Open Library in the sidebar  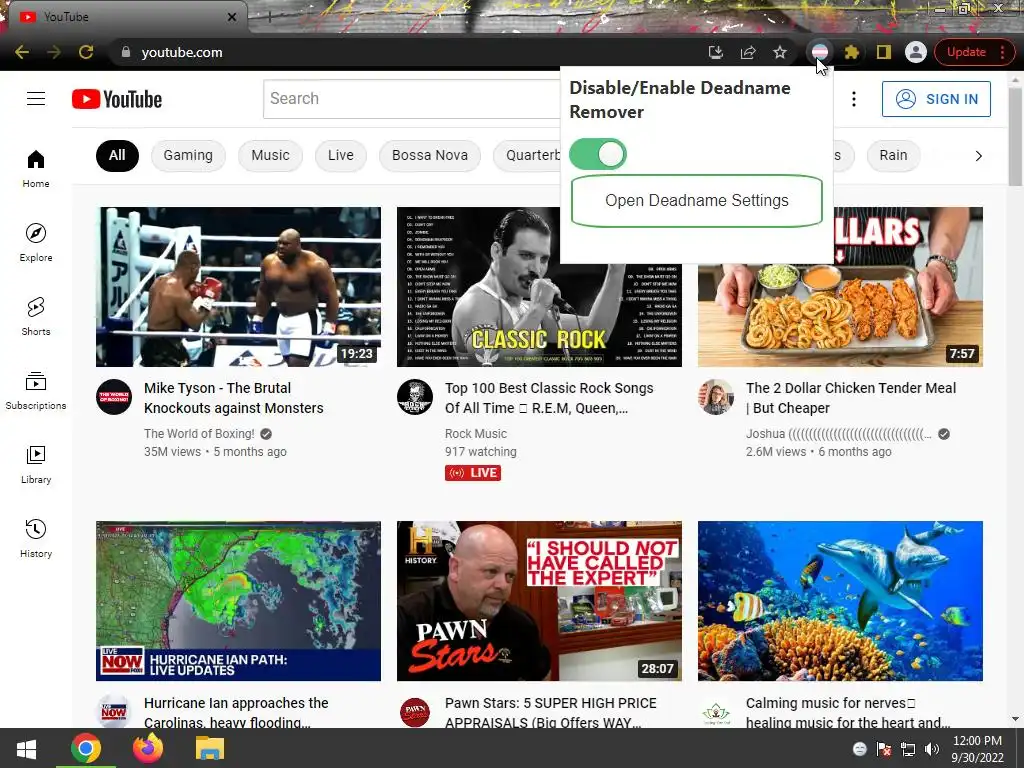(x=36, y=464)
